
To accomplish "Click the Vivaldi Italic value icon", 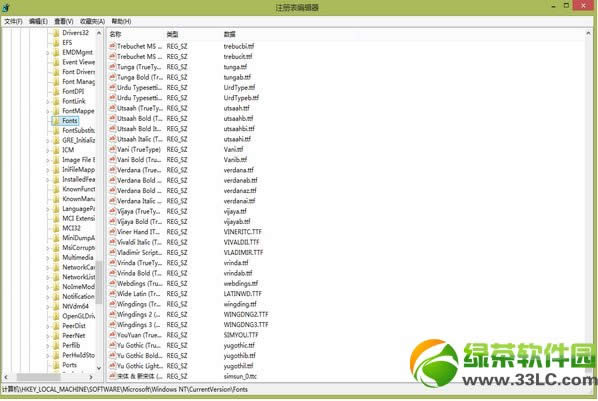I will [x=113, y=242].
